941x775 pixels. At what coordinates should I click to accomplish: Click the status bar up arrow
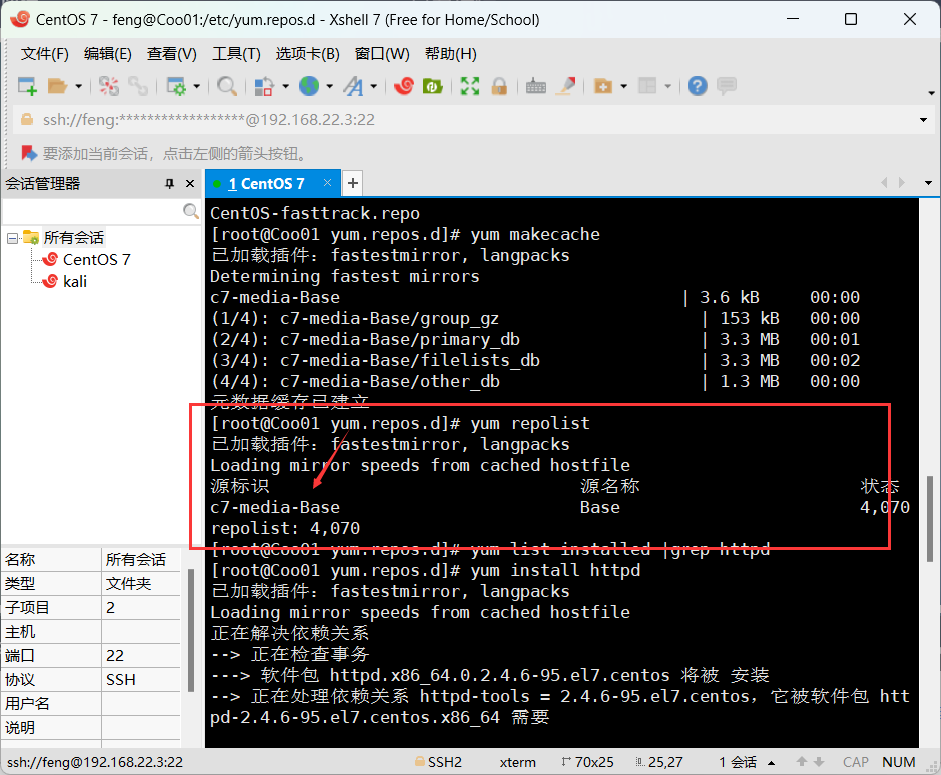(x=801, y=762)
